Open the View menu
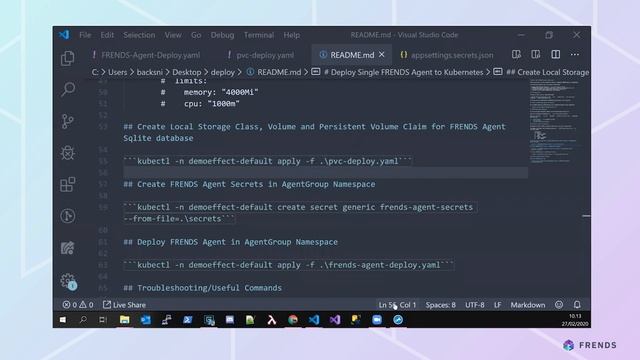The height and width of the screenshot is (360, 640). (x=173, y=35)
